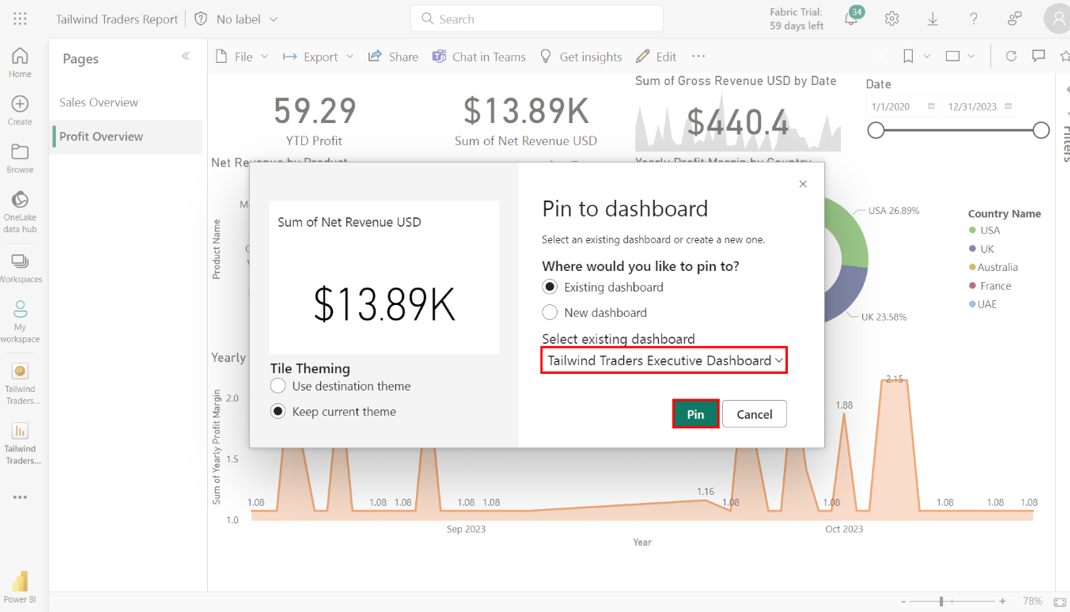Choose Use destination theme option
The image size is (1070, 612).
tap(278, 386)
